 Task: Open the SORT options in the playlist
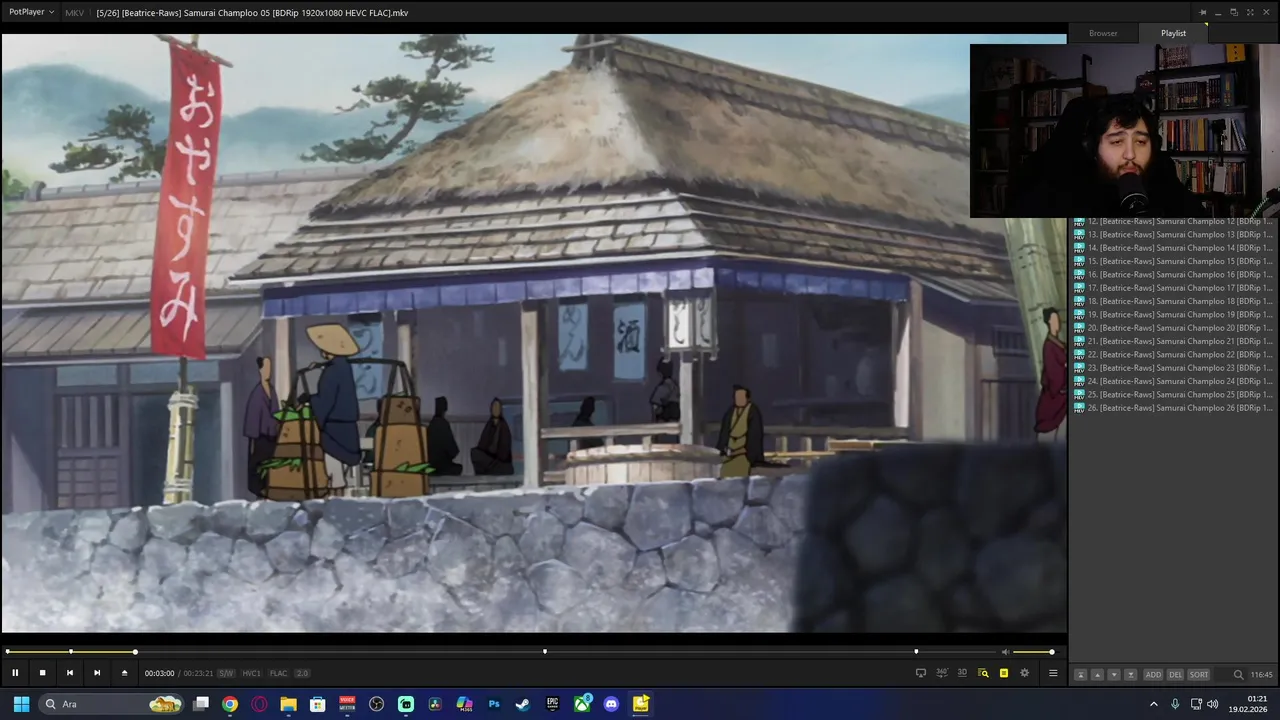coord(1198,675)
